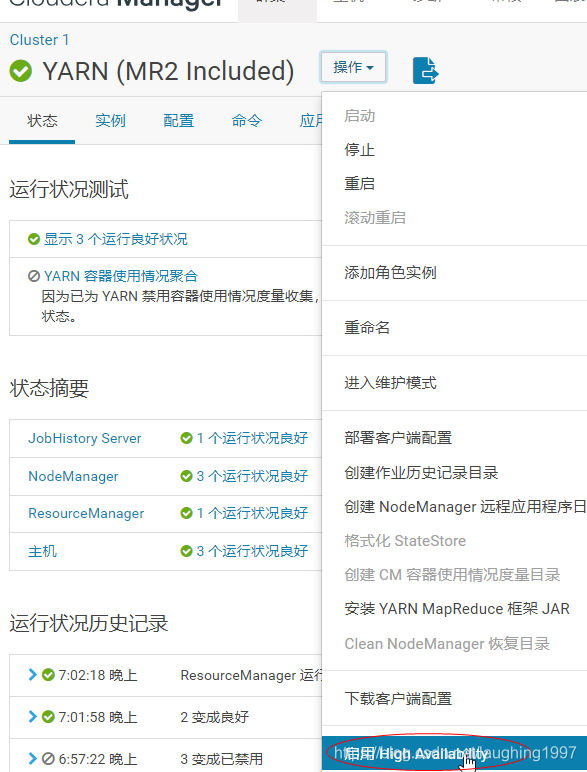The height and width of the screenshot is (772, 587).
Task: Expand the 7:02:18 晚上 history entry
Action: click(x=33, y=675)
